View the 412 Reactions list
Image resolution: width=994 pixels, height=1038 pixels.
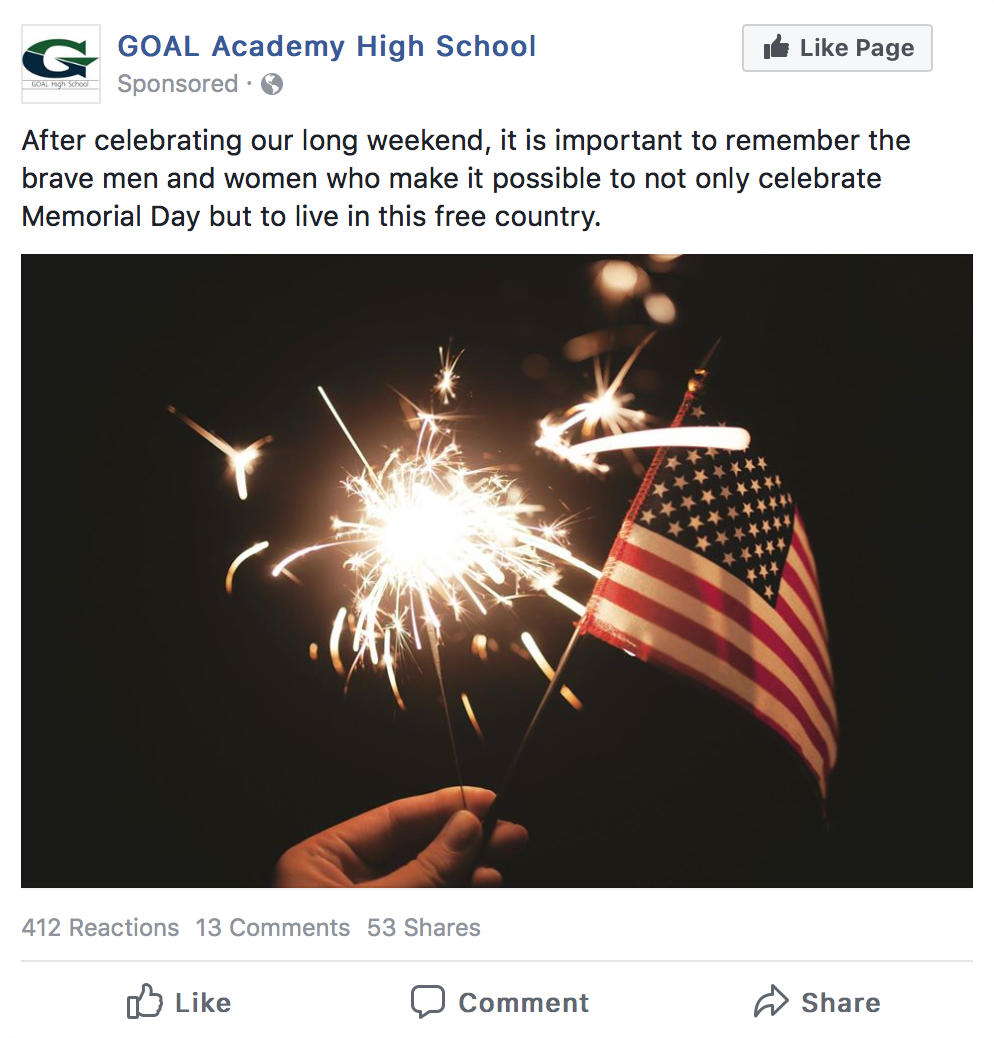[x=100, y=928]
